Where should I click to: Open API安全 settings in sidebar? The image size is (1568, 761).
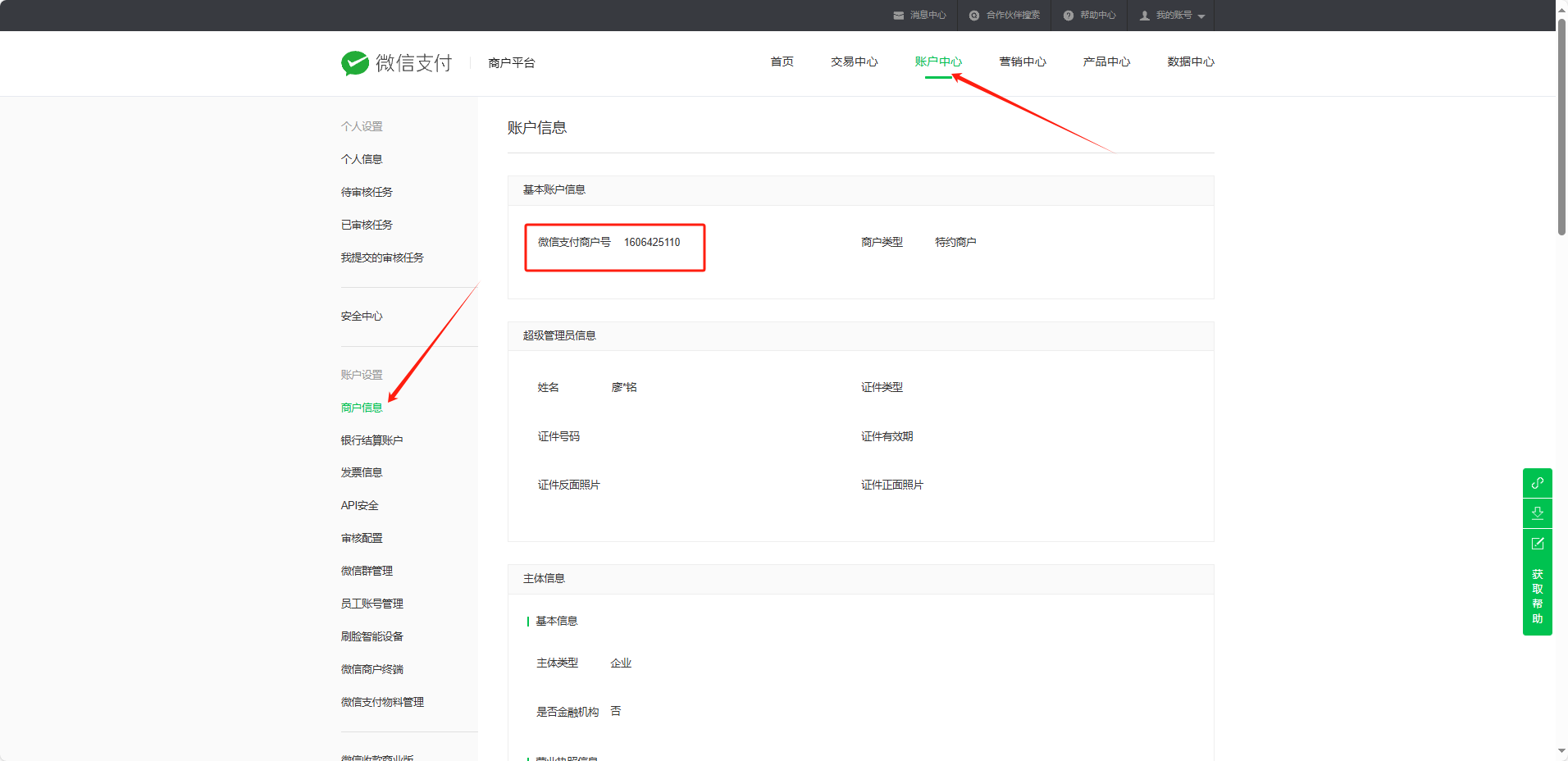359,505
